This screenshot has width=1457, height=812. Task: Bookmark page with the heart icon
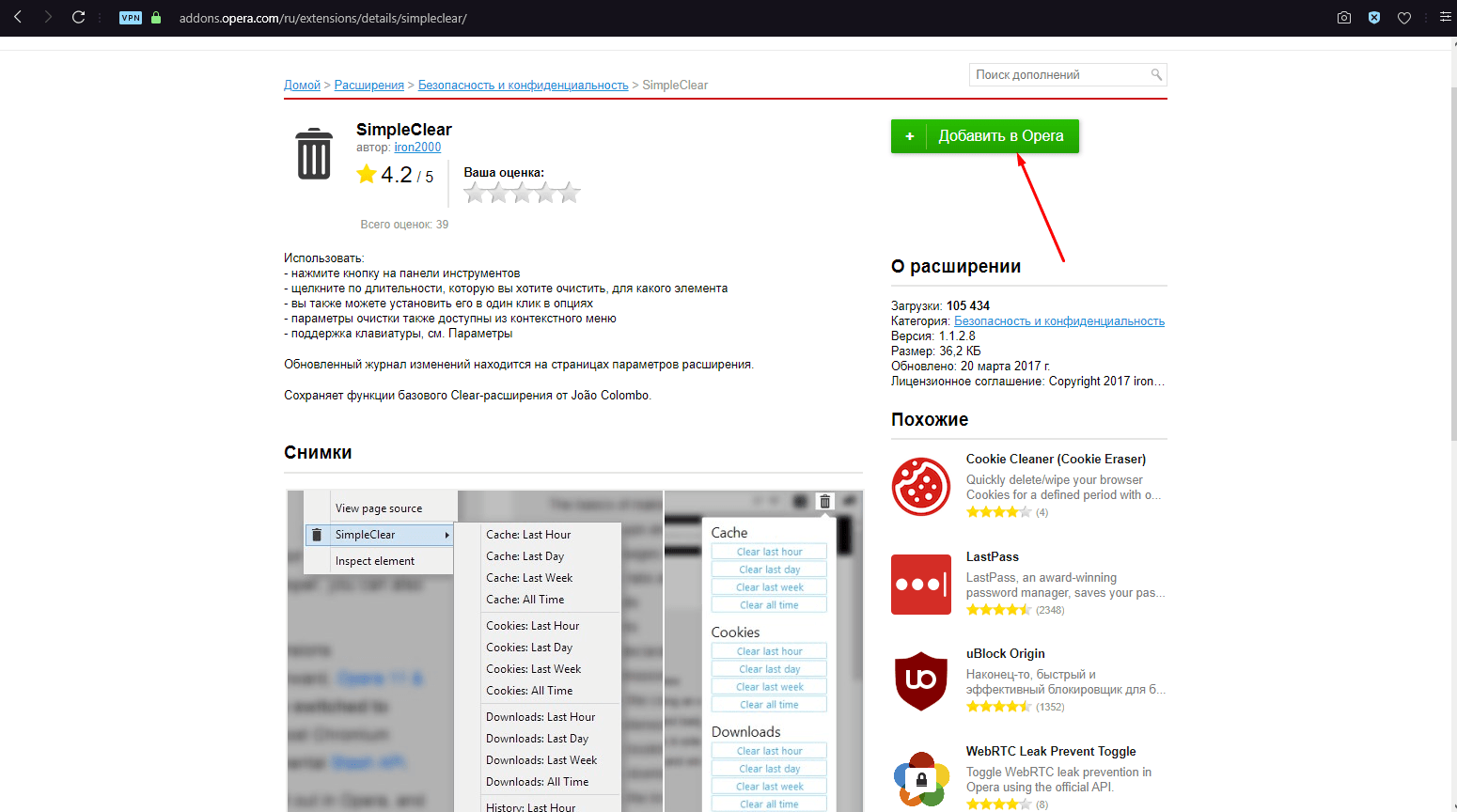pyautogui.click(x=1404, y=18)
